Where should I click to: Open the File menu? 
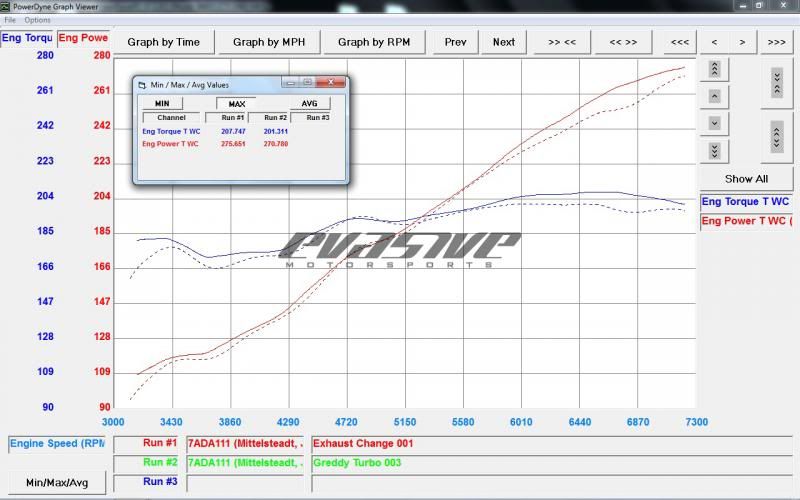click(10, 20)
